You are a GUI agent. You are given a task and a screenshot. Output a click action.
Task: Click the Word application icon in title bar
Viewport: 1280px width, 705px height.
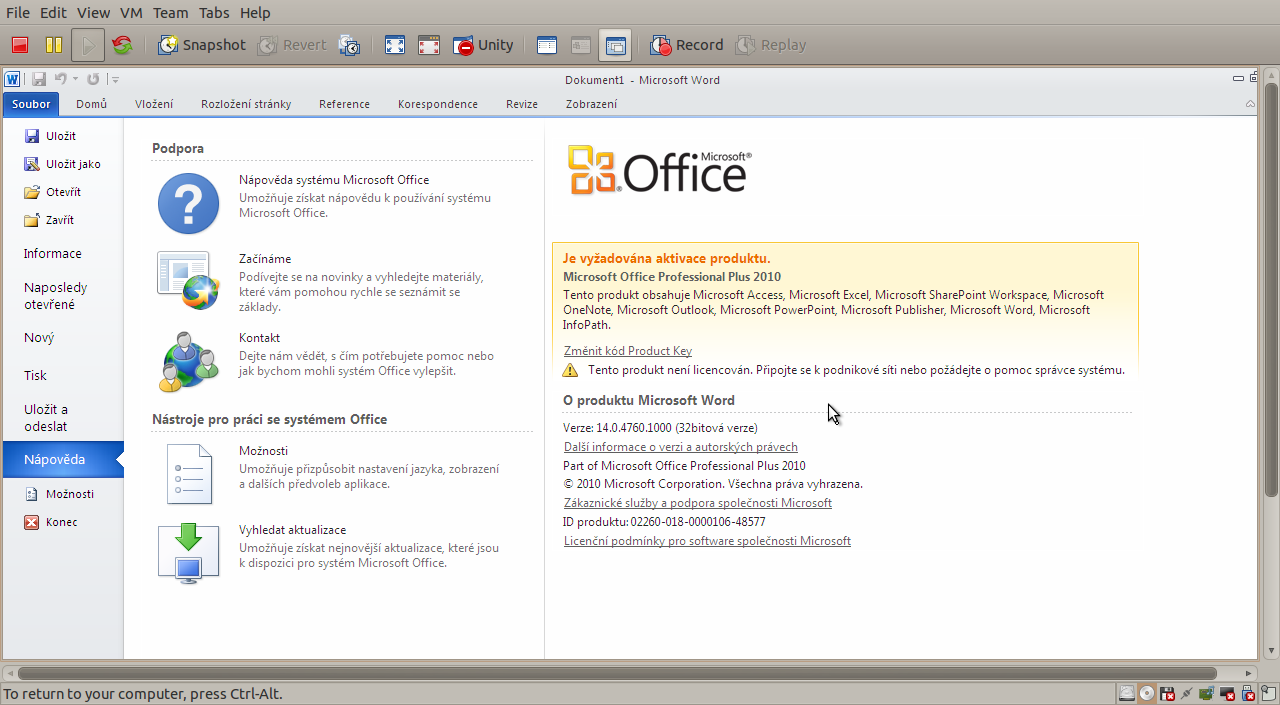coord(13,79)
